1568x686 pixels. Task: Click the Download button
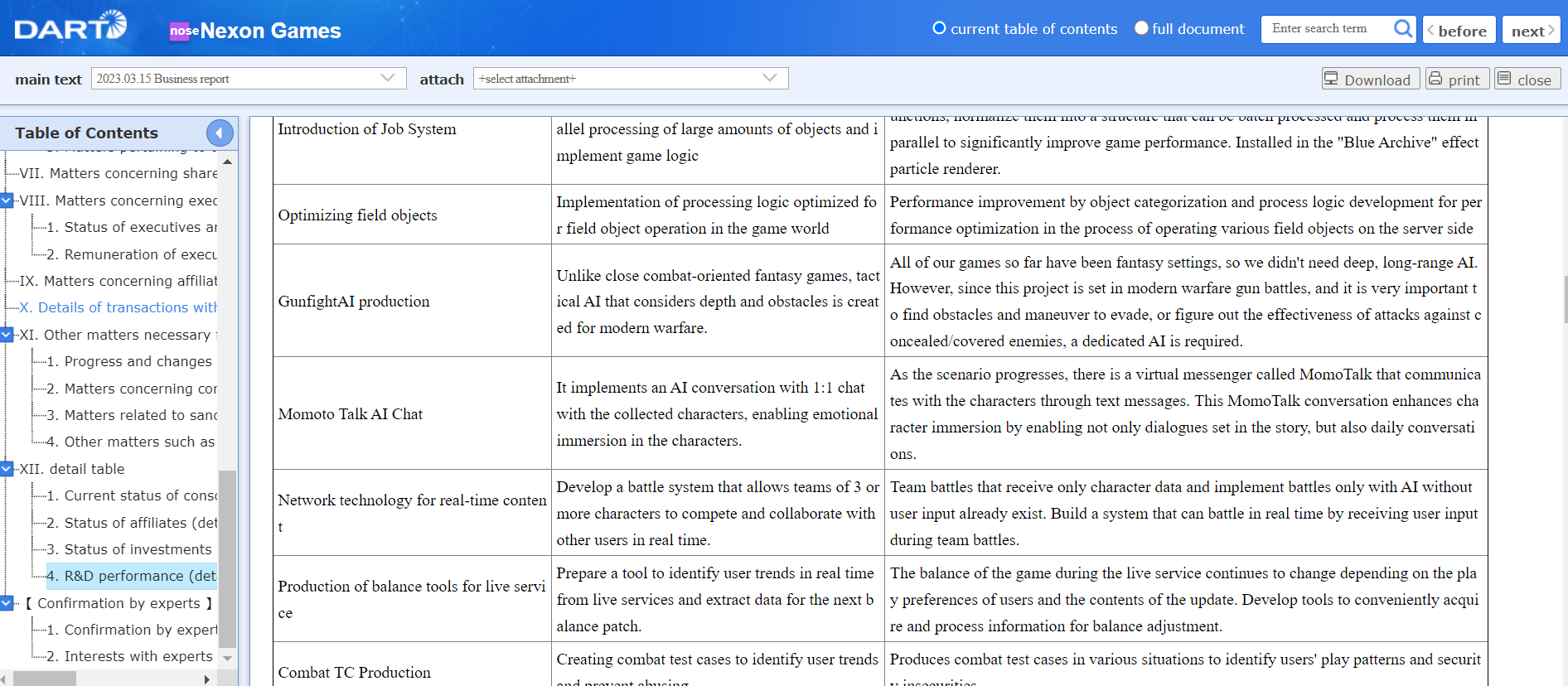coord(1370,80)
